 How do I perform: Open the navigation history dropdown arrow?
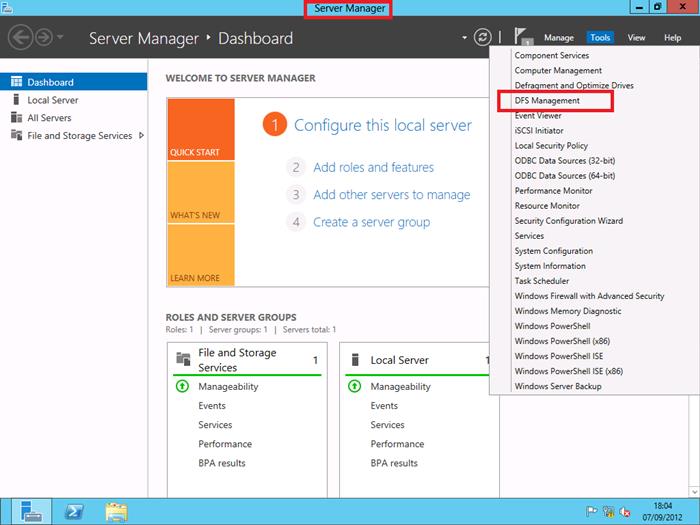(60, 37)
